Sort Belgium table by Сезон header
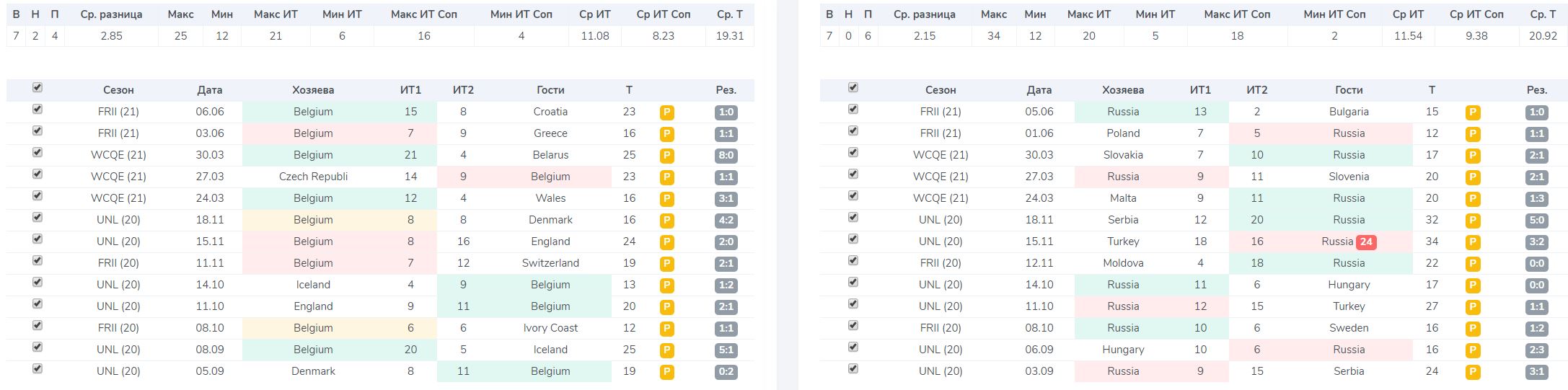This screenshot has height=390, width=1568. tap(118, 90)
